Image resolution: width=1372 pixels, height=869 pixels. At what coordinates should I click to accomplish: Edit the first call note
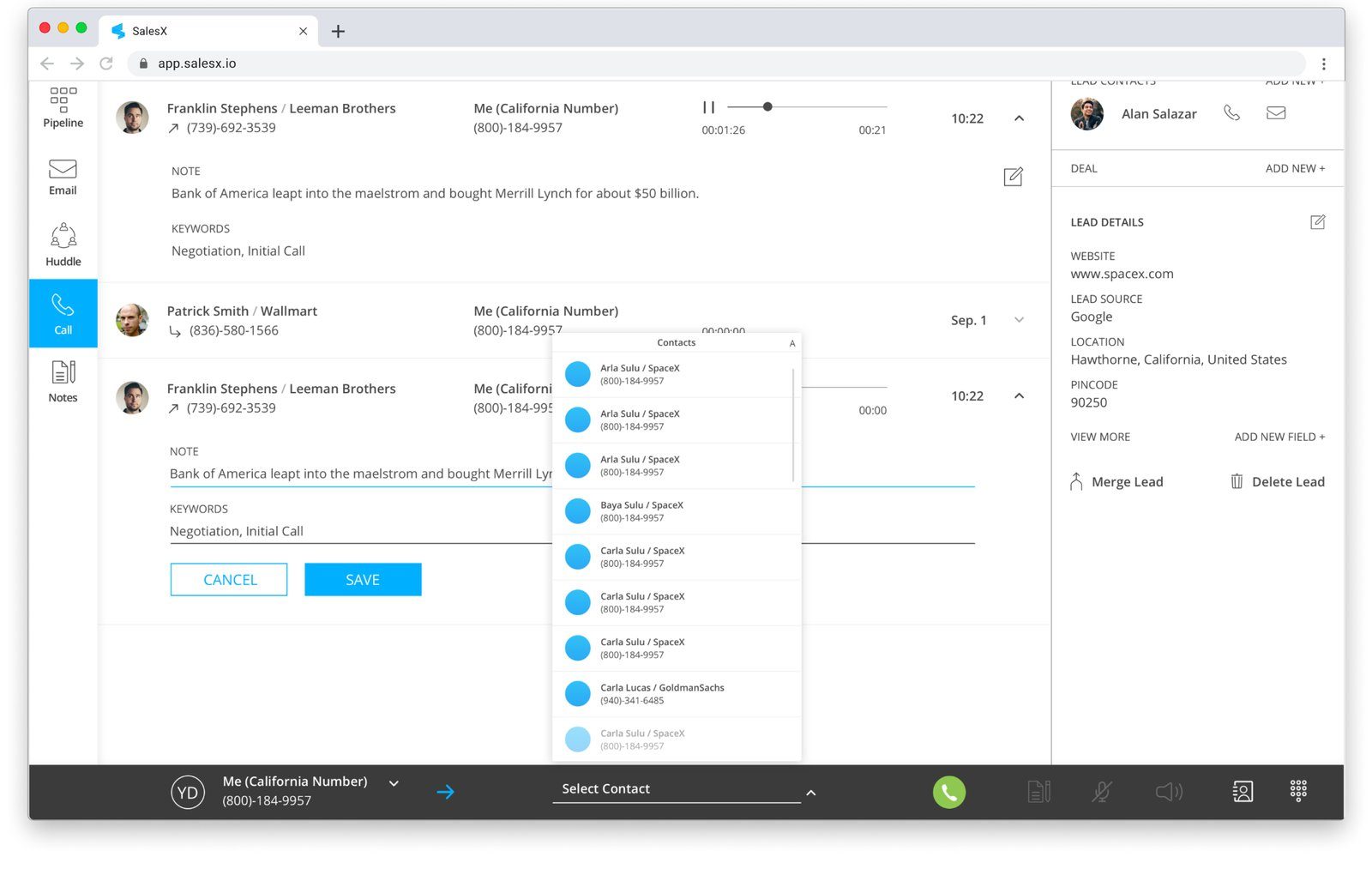click(x=1013, y=177)
